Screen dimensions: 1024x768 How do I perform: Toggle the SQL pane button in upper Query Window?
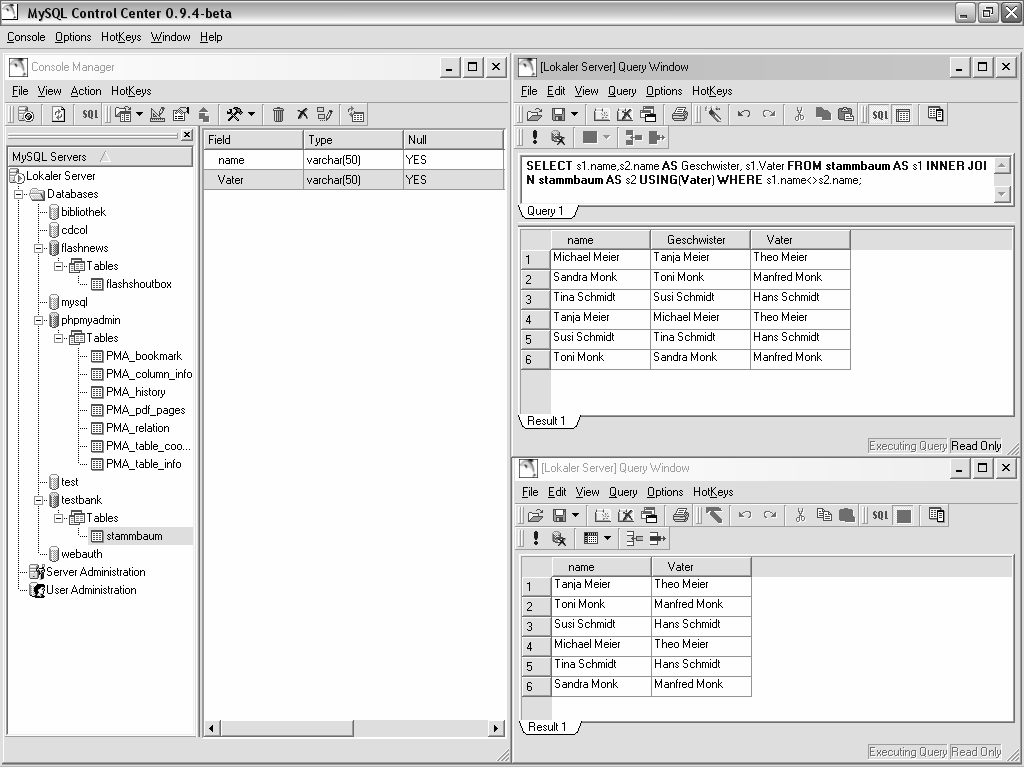coord(879,114)
